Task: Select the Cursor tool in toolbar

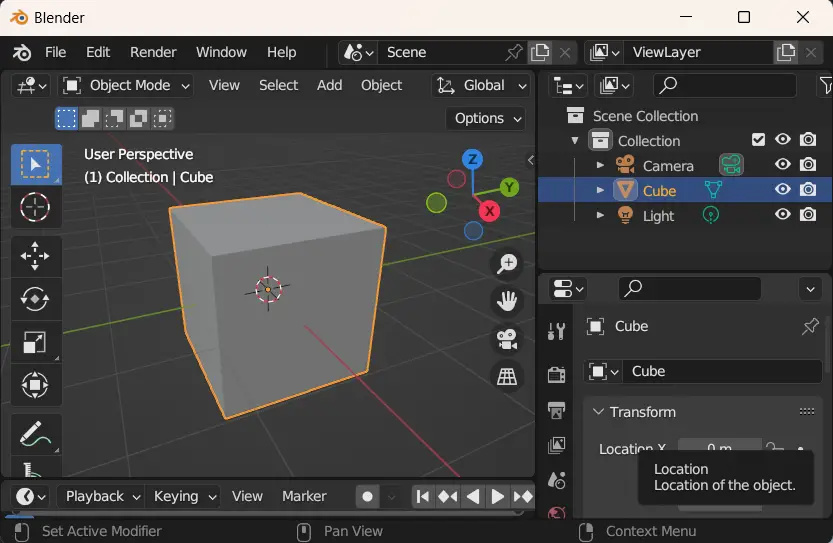Action: 35,207
